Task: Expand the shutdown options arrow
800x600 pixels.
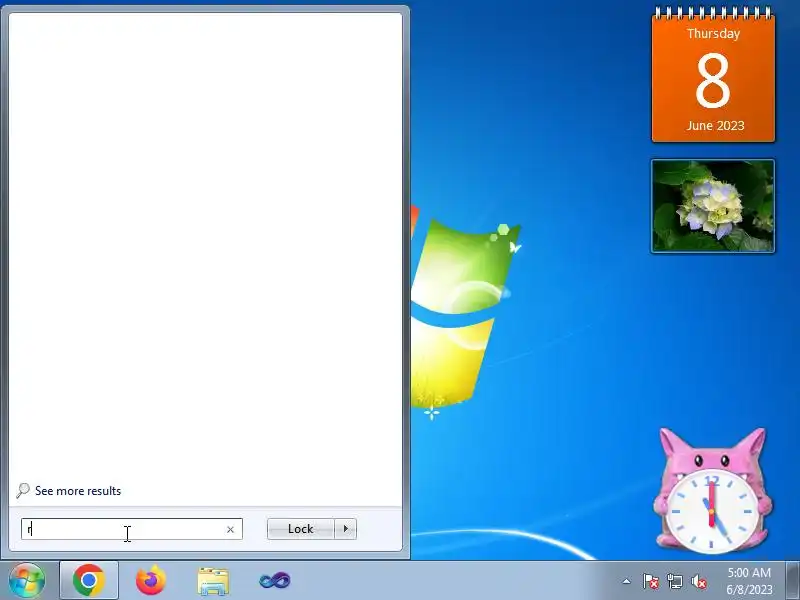Action: tap(345, 529)
